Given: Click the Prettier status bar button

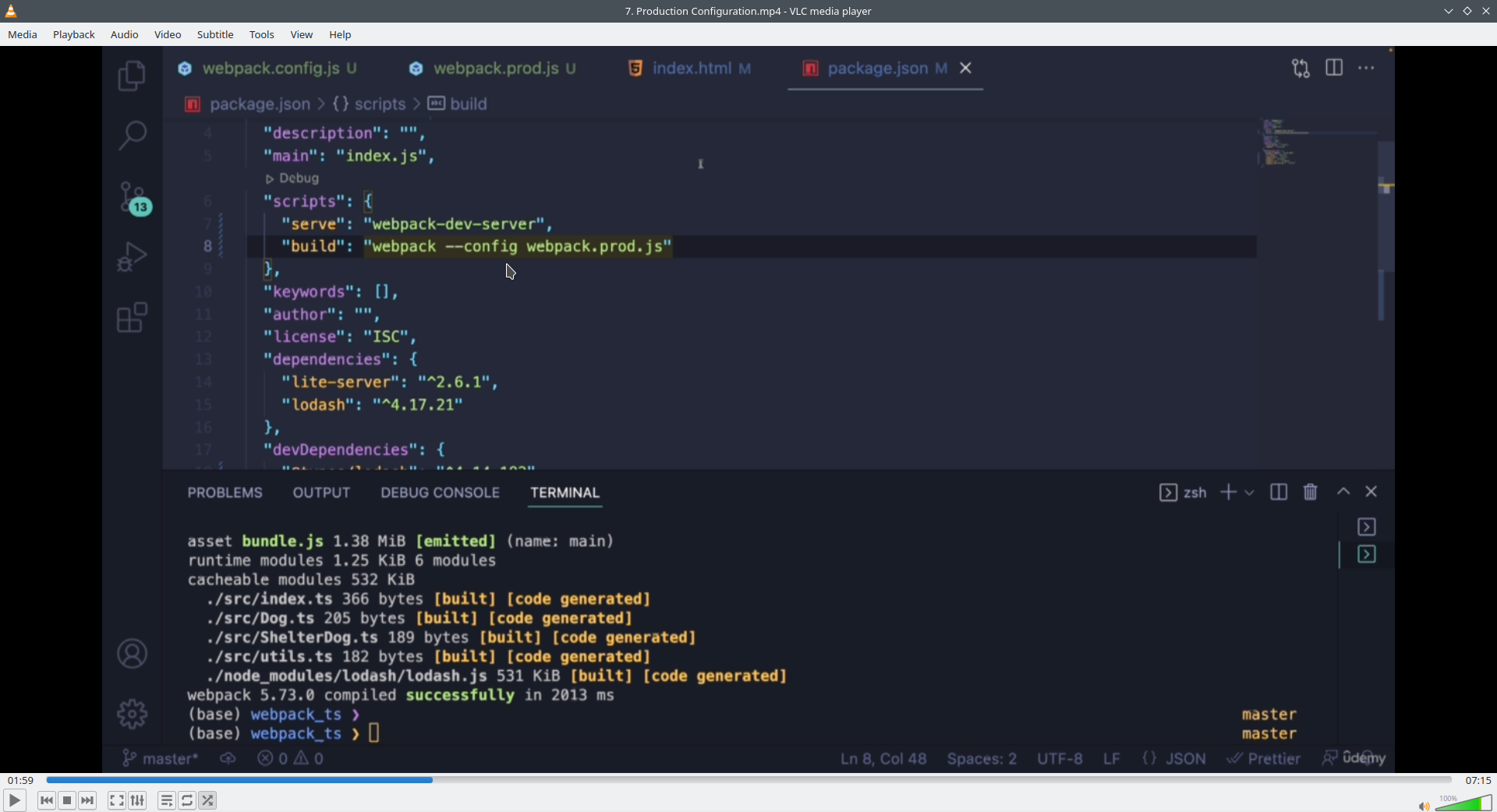Looking at the screenshot, I should pos(1264,759).
